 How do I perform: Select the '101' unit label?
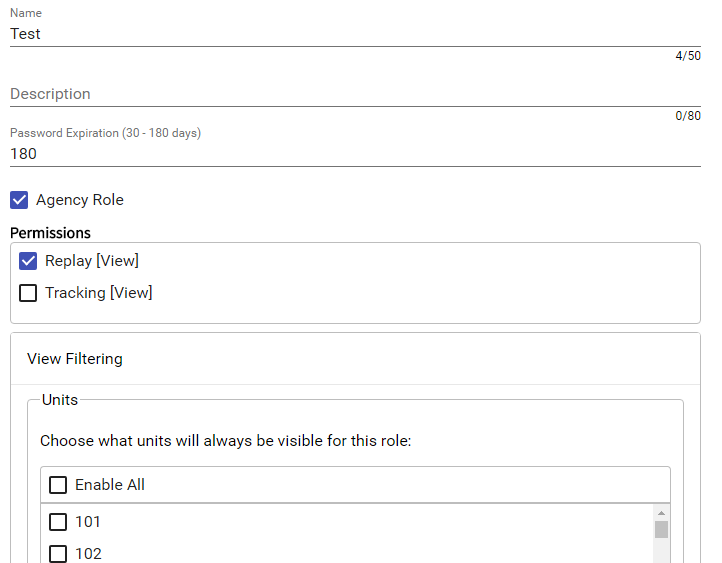[88, 522]
